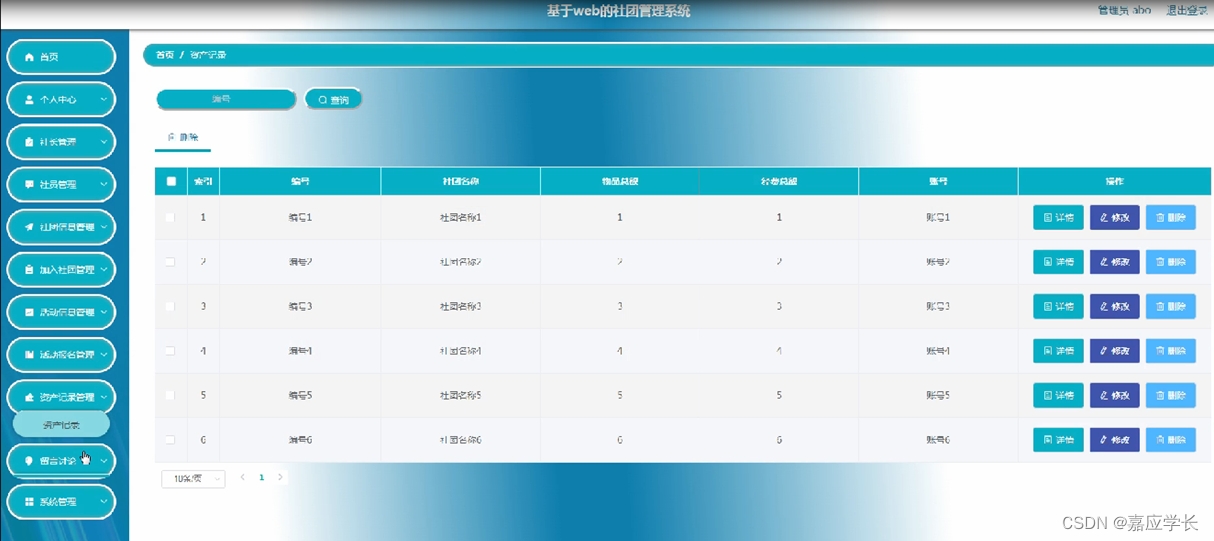The image size is (1214, 541).
Task: Click the icon beside 资产记录管理
Action: [29, 397]
